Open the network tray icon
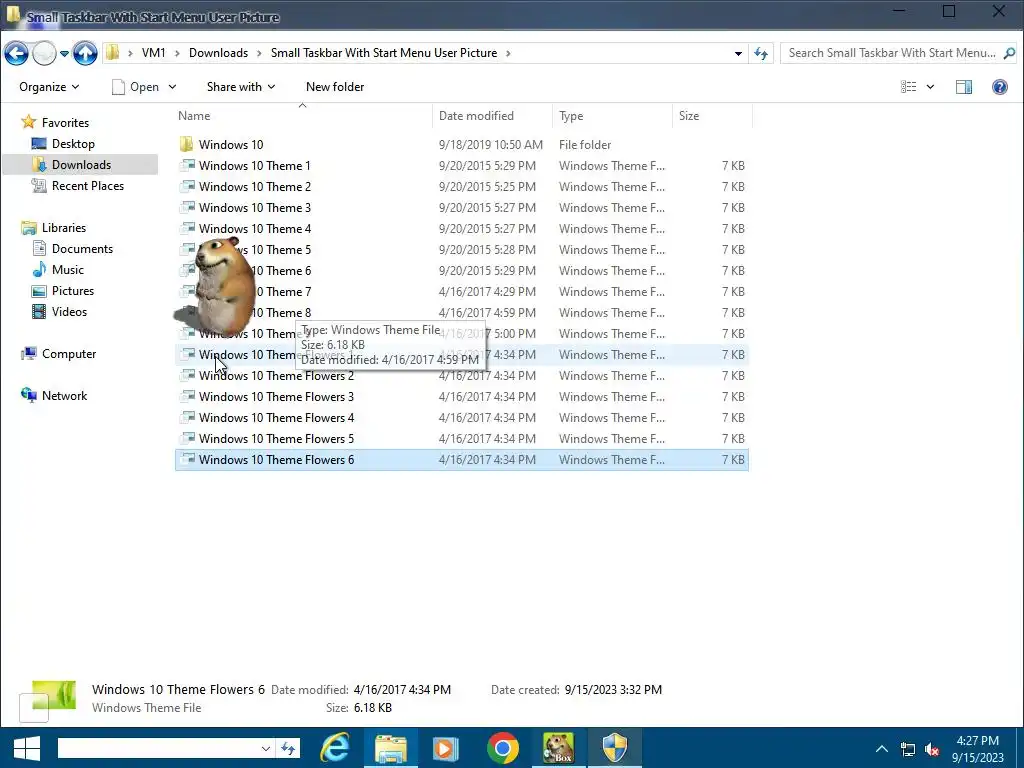The height and width of the screenshot is (768, 1024). click(908, 749)
